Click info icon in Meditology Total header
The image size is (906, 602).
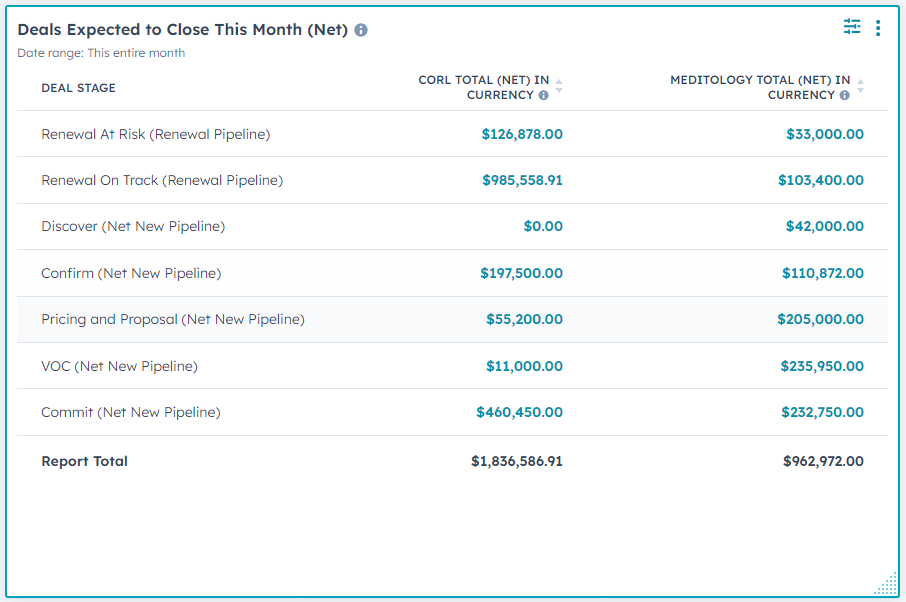[x=844, y=96]
